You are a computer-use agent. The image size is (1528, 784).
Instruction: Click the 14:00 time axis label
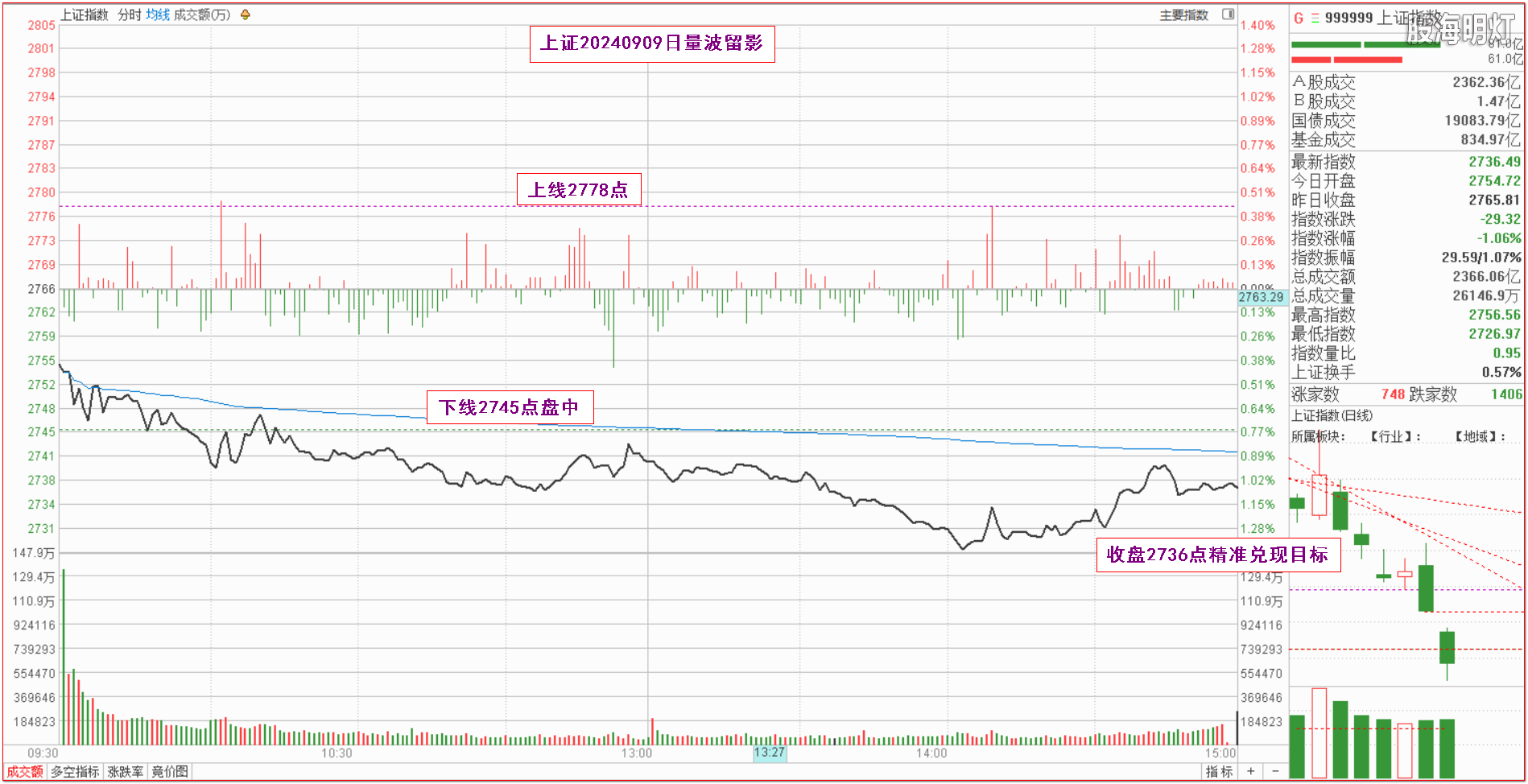[931, 753]
